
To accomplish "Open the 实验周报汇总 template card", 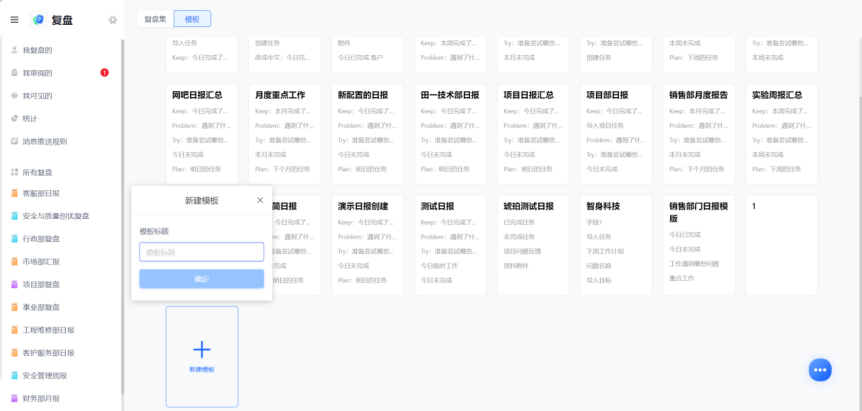I will [x=782, y=134].
